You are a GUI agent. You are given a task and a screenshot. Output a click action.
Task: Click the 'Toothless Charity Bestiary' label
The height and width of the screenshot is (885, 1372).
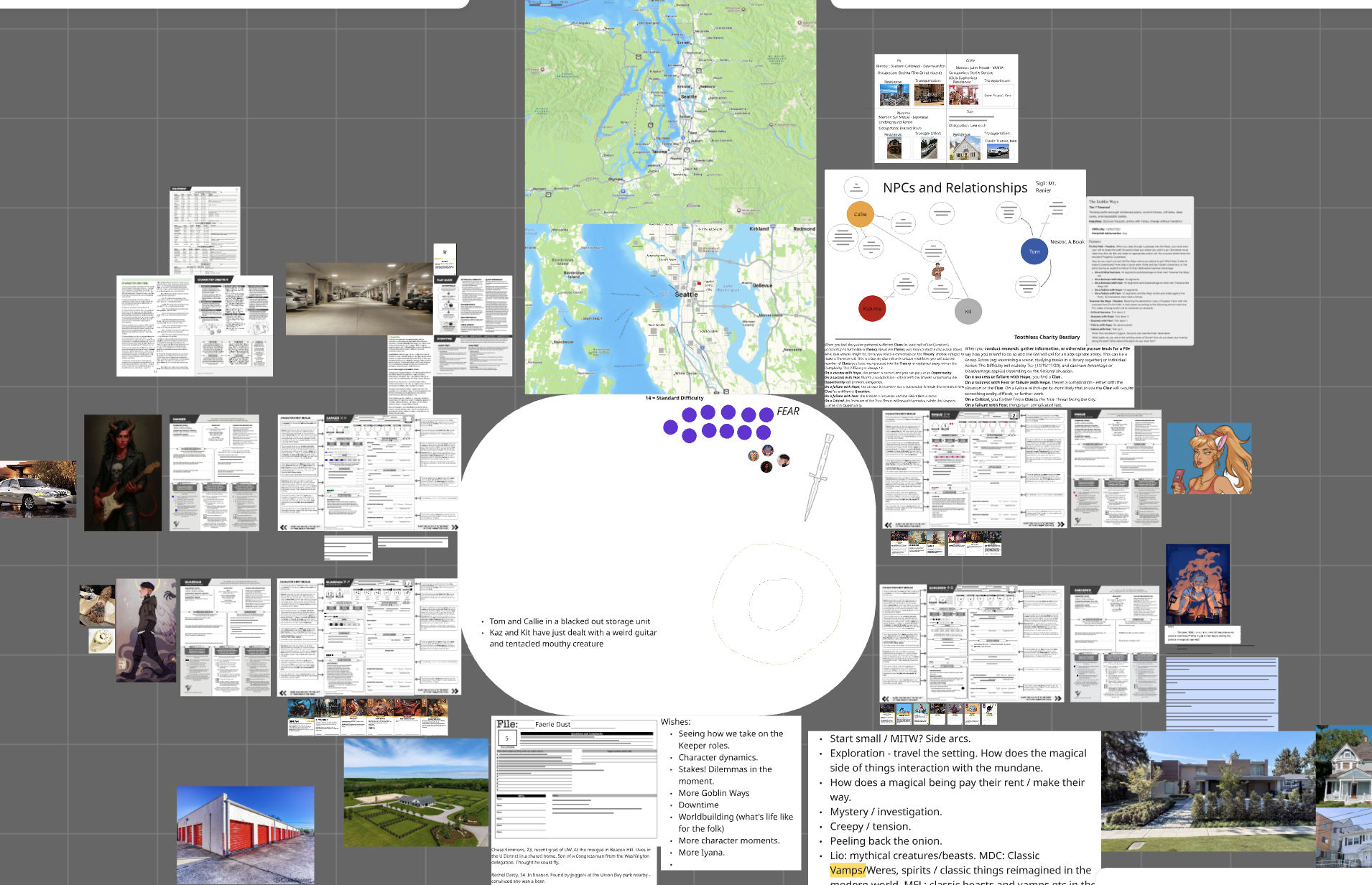(x=1047, y=336)
